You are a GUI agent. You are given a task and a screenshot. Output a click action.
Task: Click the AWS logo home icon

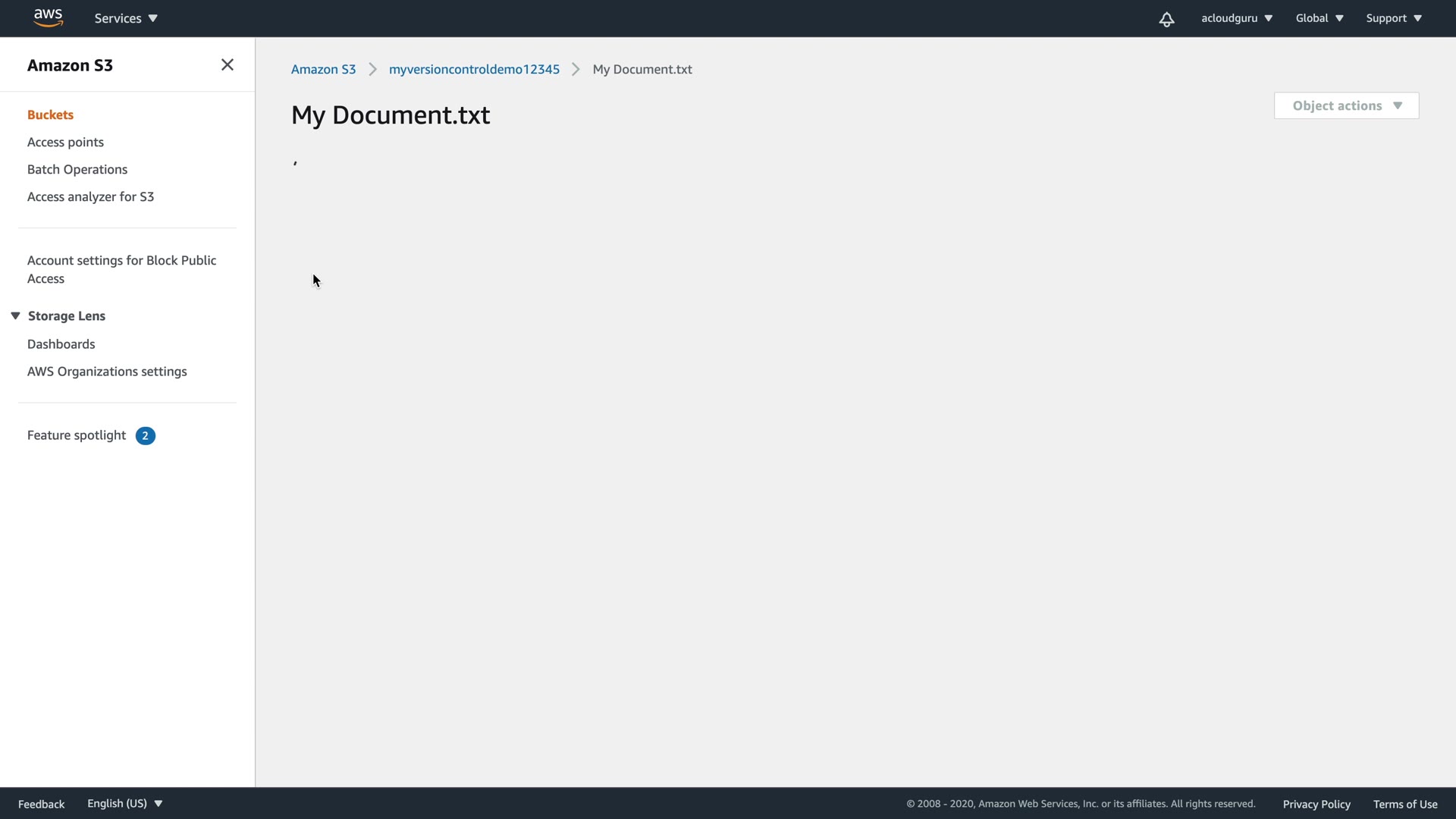click(x=48, y=17)
